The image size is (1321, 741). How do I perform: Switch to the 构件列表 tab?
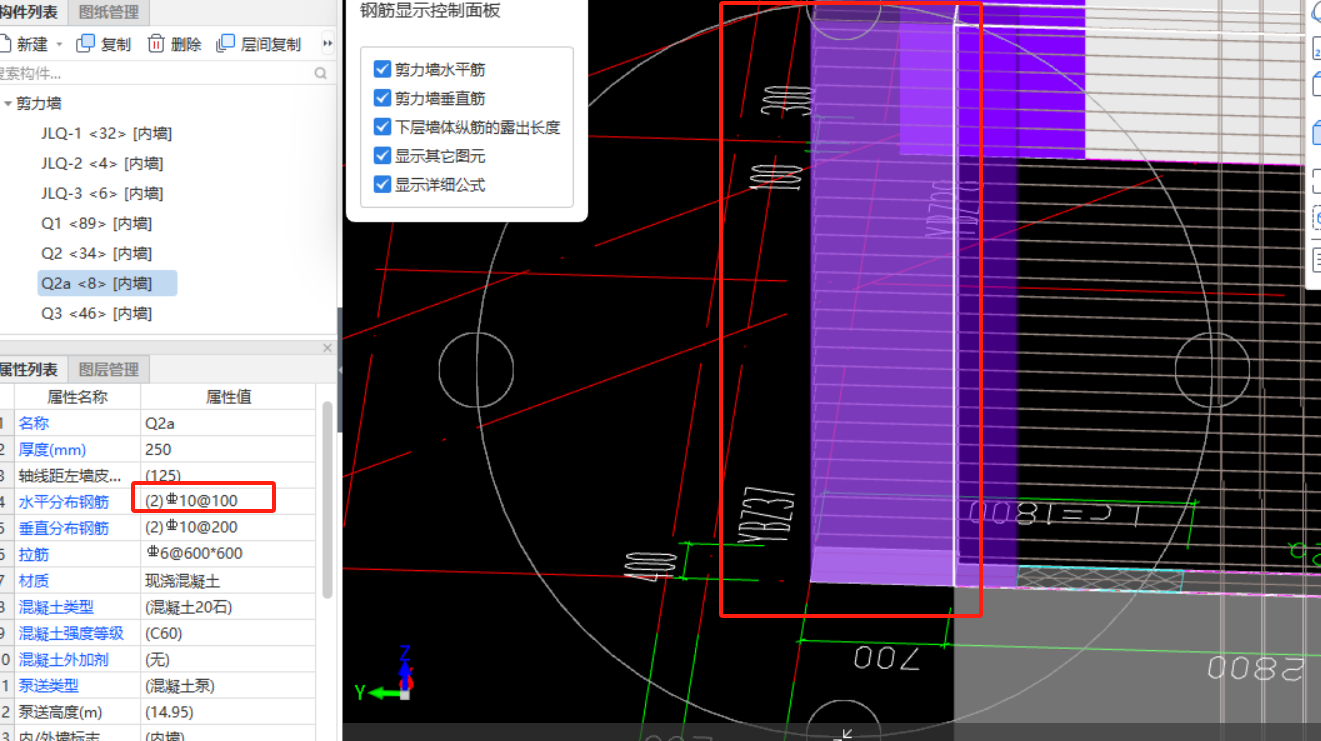pyautogui.click(x=30, y=13)
